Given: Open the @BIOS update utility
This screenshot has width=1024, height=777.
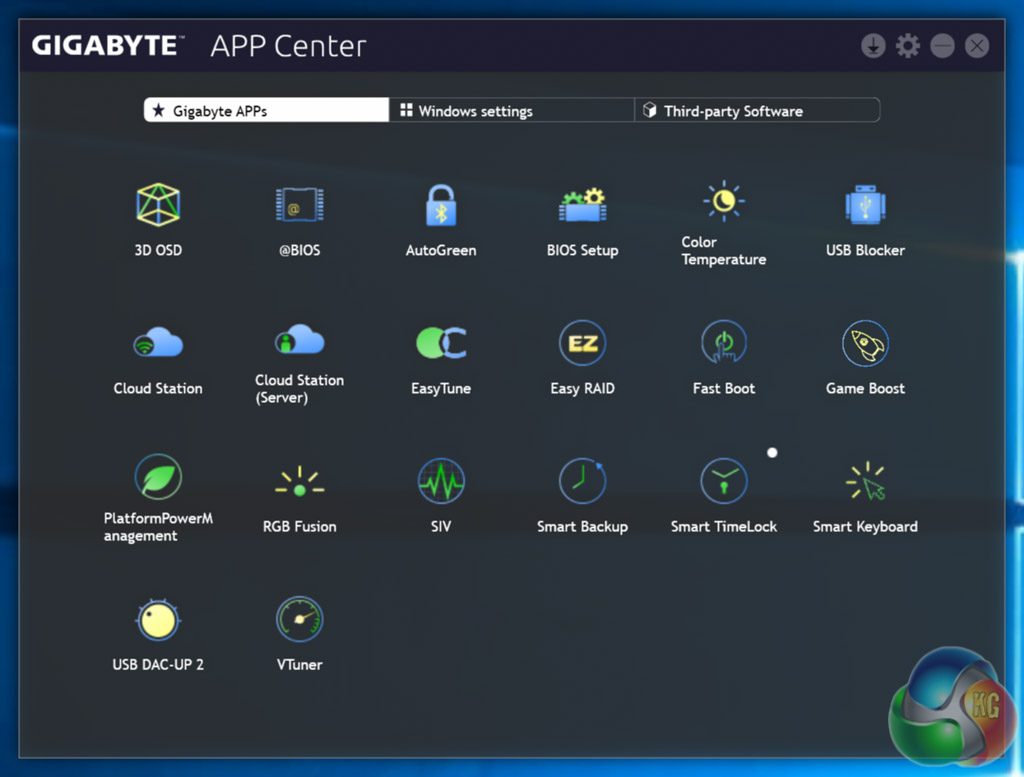Looking at the screenshot, I should coord(299,207).
